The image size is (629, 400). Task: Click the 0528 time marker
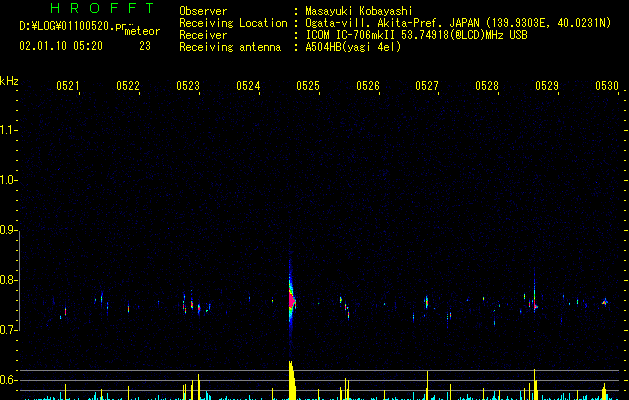[487, 85]
